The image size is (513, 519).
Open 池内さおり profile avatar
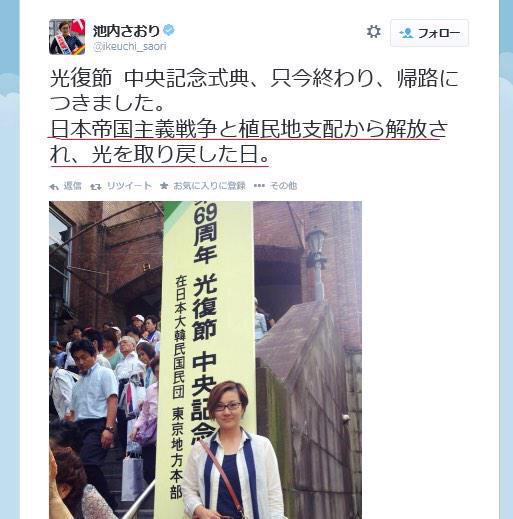tap(67, 37)
